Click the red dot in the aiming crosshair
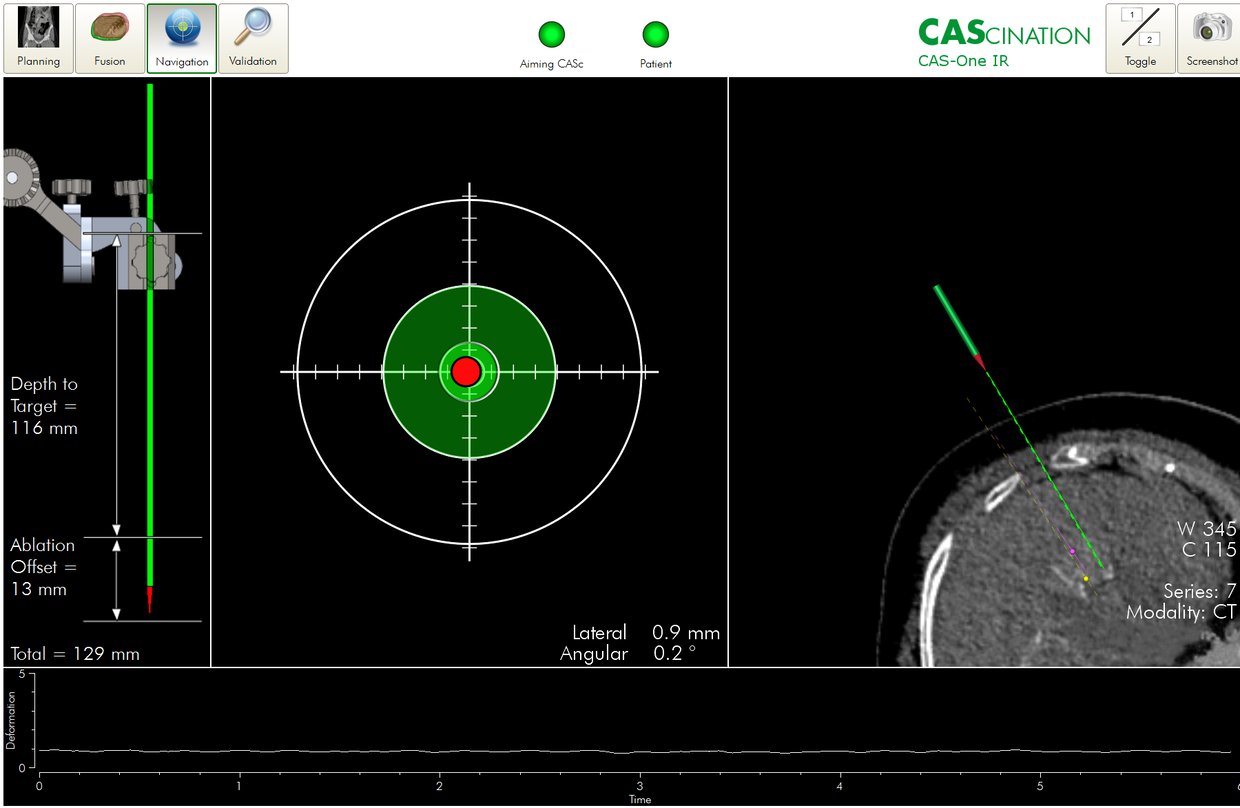 [466, 372]
